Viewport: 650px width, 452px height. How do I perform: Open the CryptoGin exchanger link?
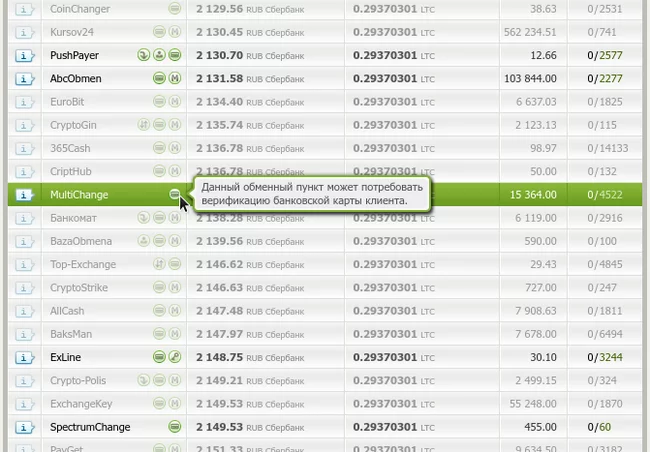pos(73,125)
